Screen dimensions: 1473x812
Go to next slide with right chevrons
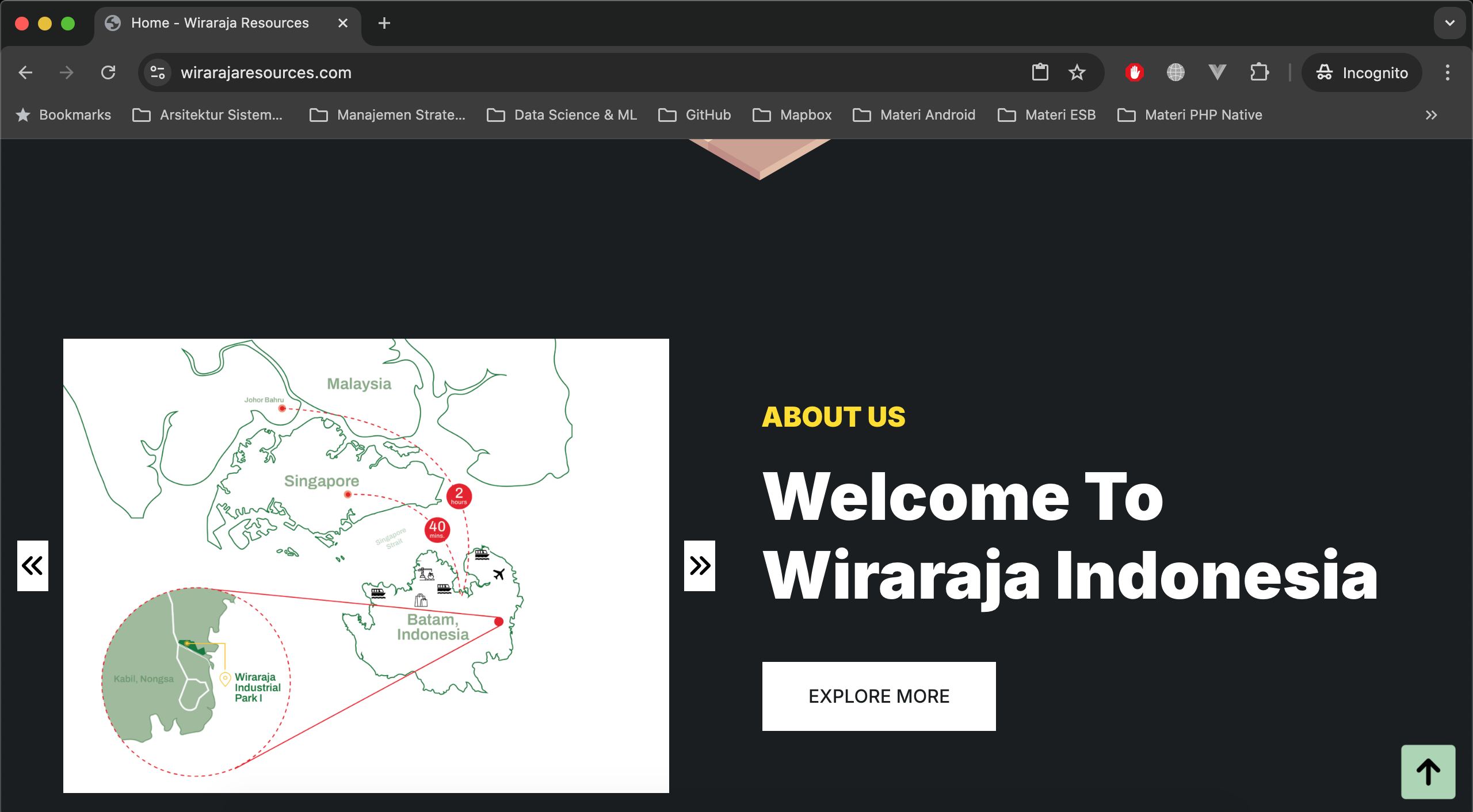point(700,566)
